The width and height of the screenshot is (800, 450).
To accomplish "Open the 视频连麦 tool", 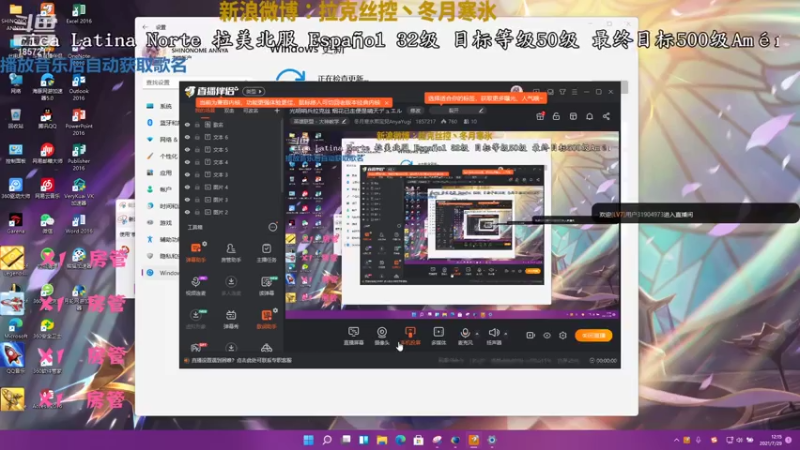I will (195, 285).
